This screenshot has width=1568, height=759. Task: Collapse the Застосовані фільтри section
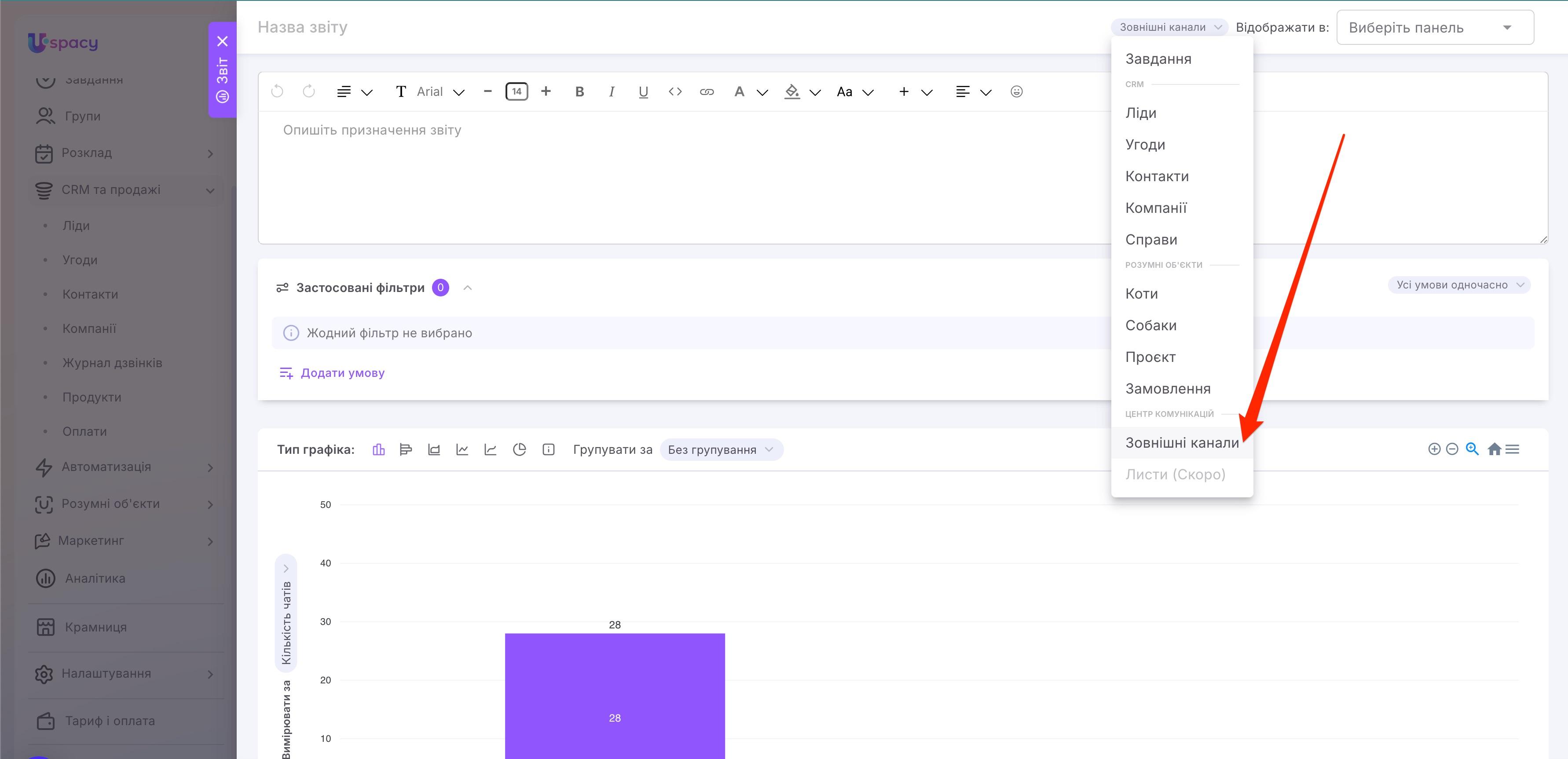[468, 288]
